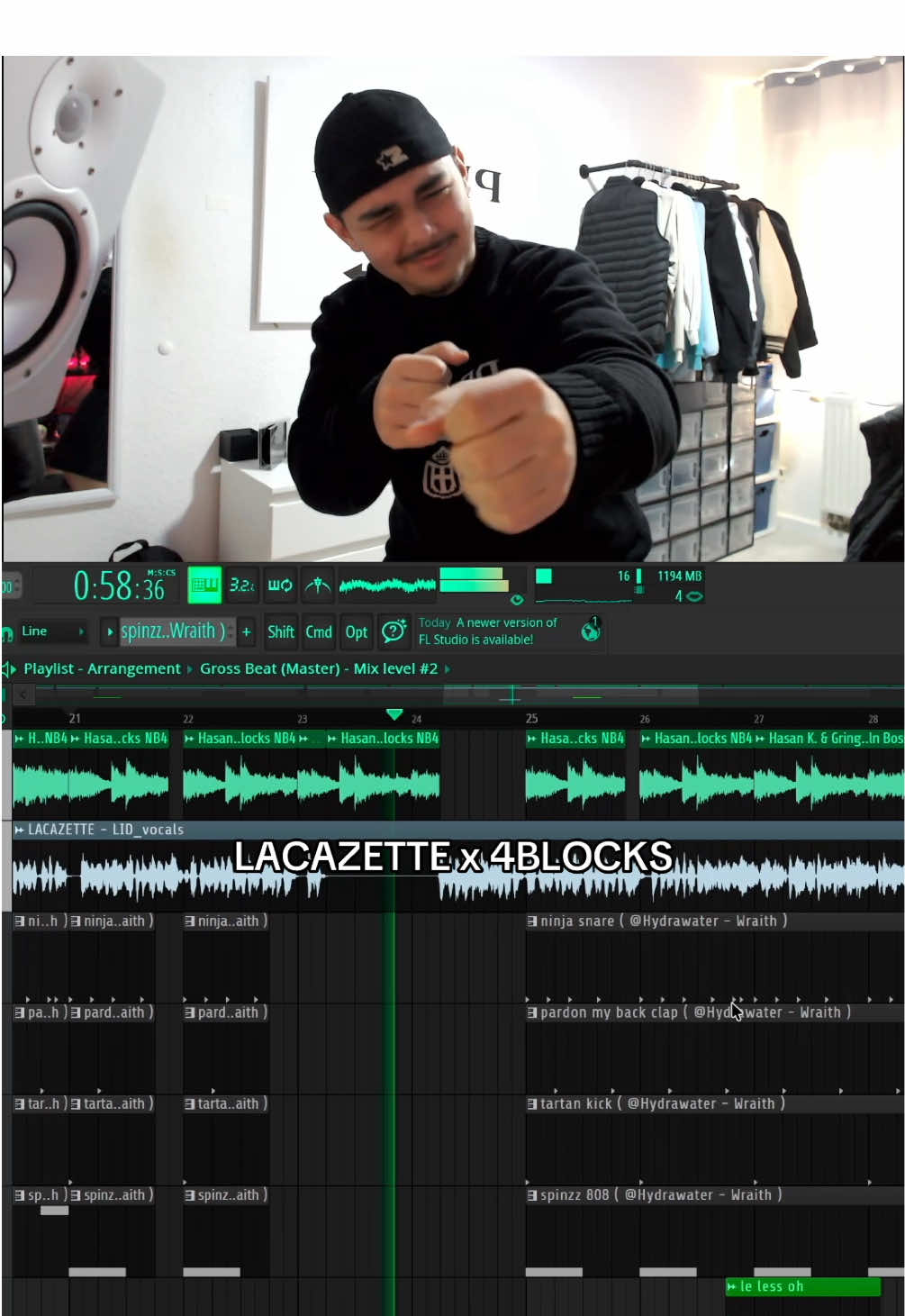Select spinzz 808 ( @Hydrawater - Wraith ) clip

[661, 1194]
